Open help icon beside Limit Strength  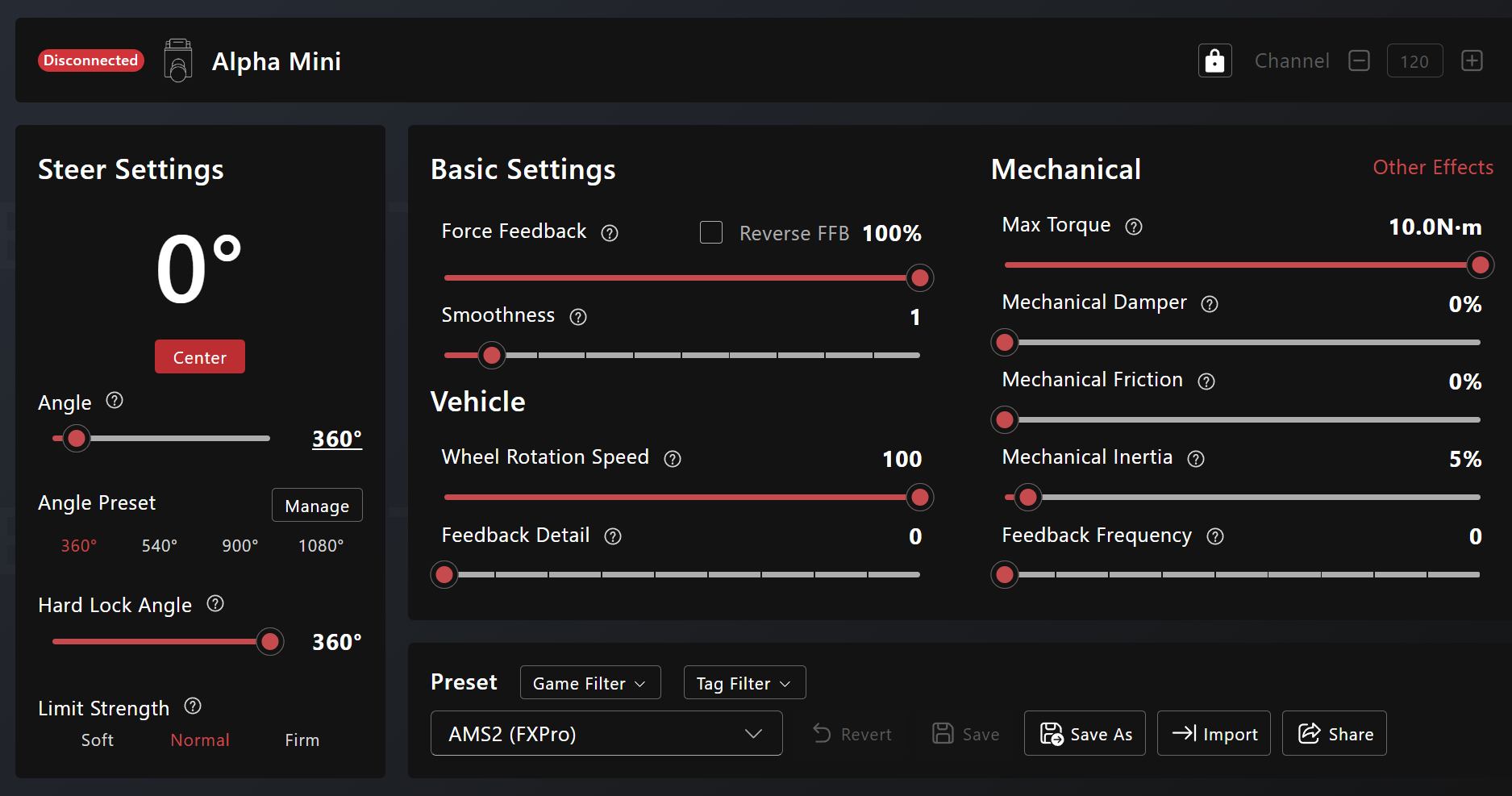193,706
